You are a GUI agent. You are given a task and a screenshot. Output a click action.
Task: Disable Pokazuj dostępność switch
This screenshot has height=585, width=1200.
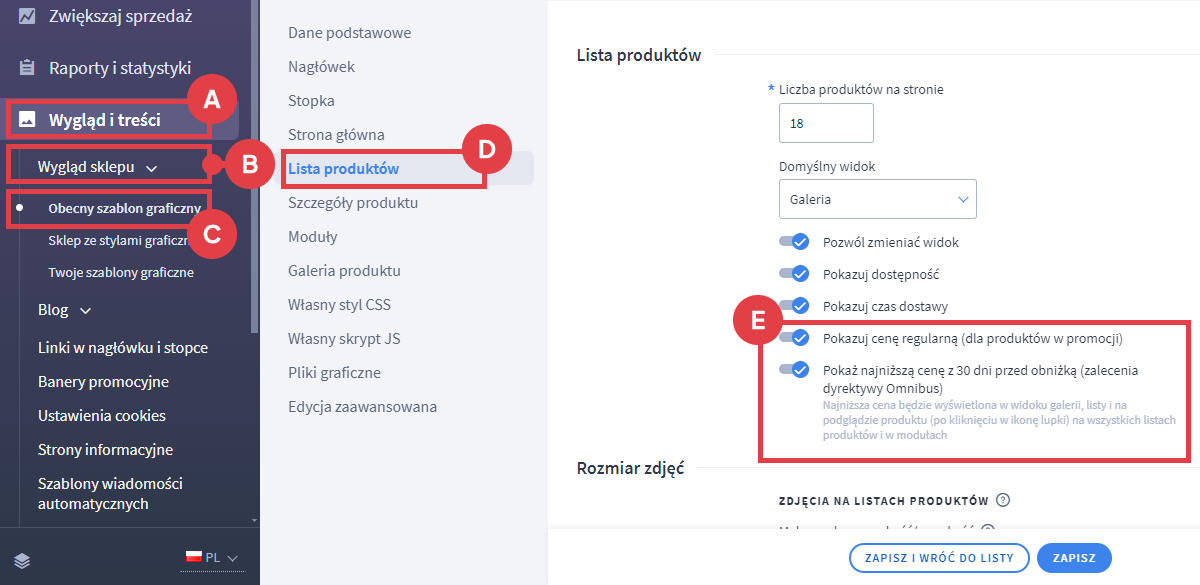[795, 274]
